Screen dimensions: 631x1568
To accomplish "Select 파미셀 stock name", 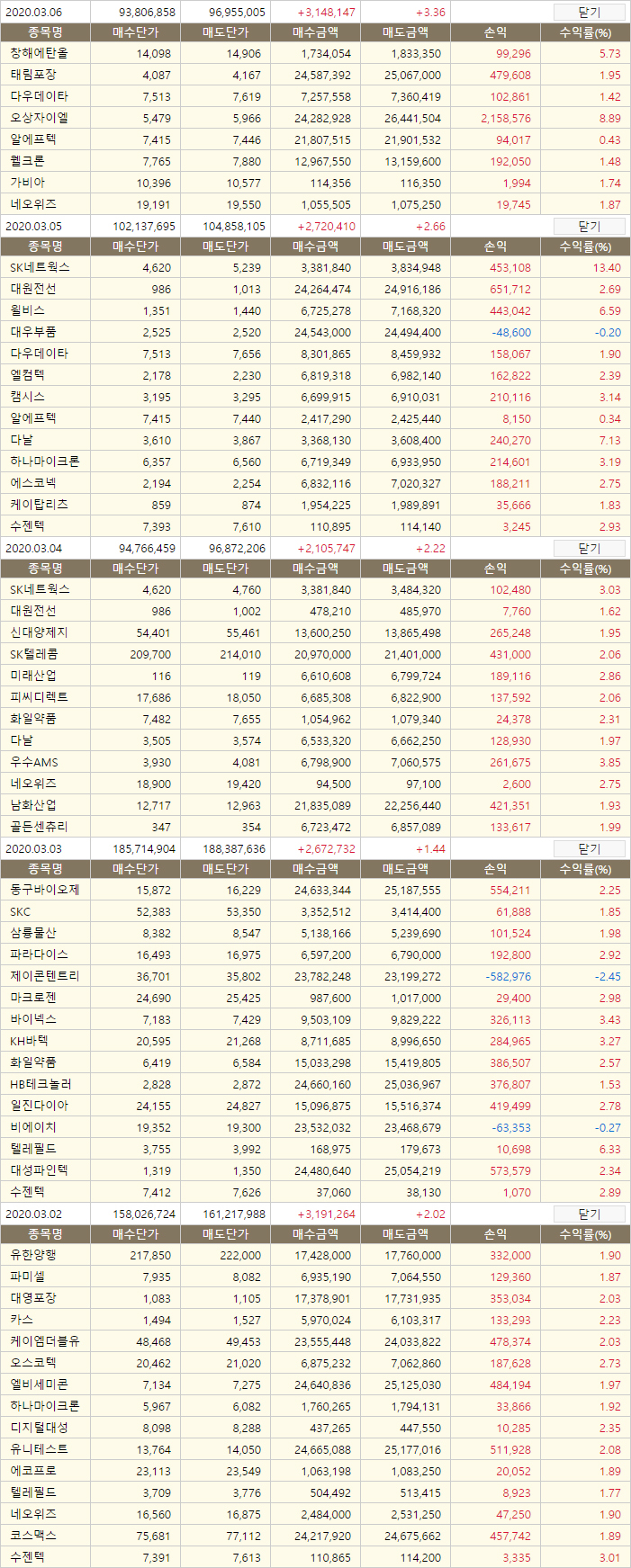I will 27,1277.
